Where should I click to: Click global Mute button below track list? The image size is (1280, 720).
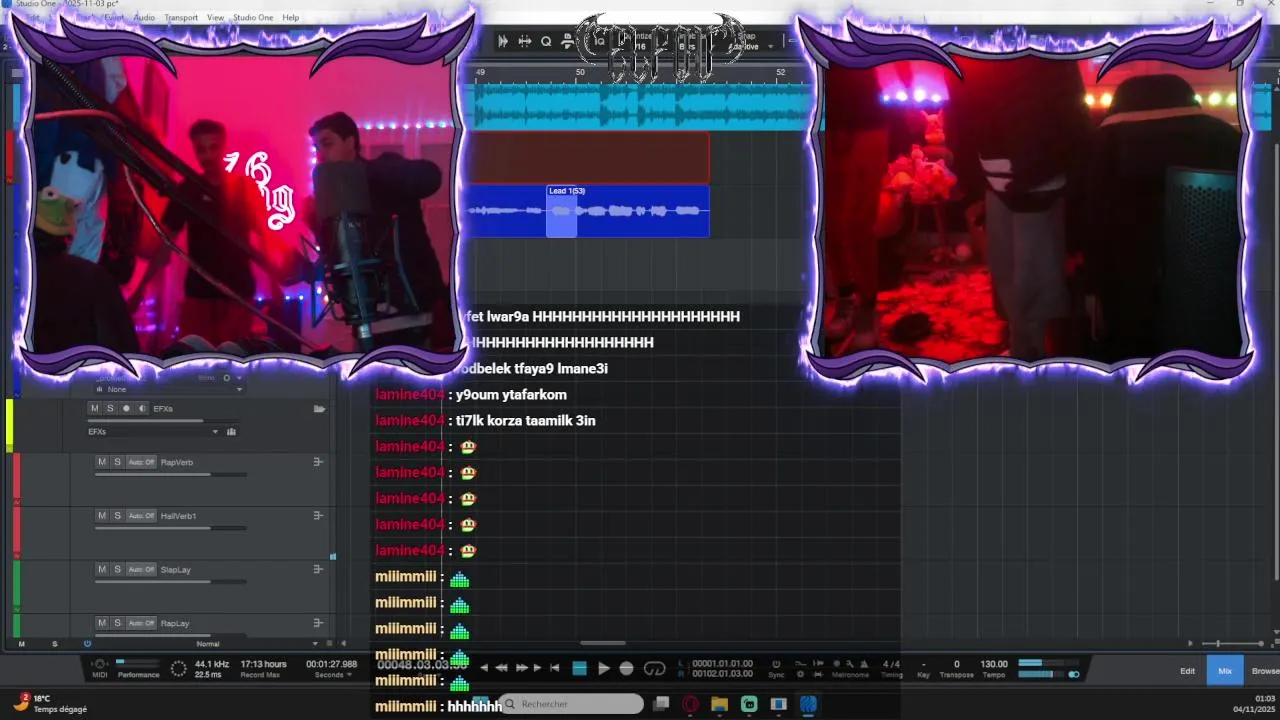pyautogui.click(x=22, y=644)
